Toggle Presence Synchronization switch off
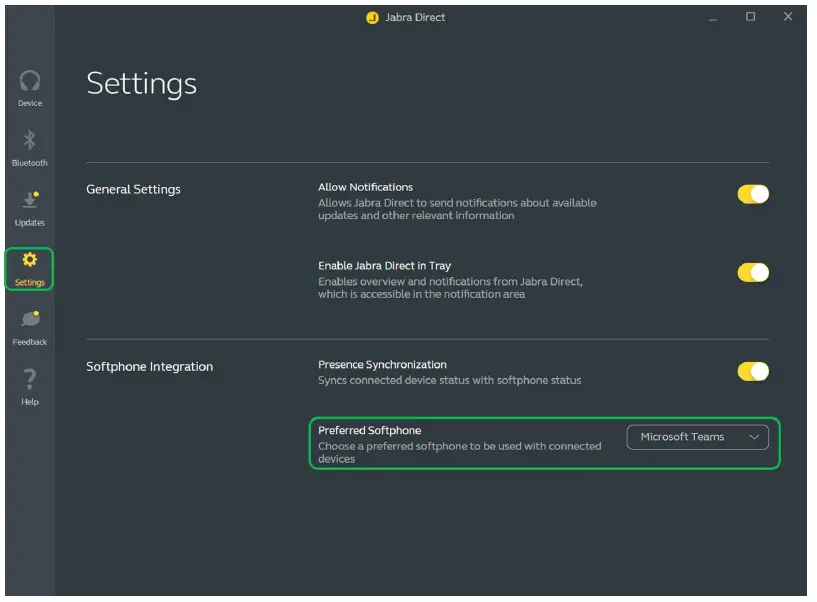Screen dimensions: 817x602 753,371
